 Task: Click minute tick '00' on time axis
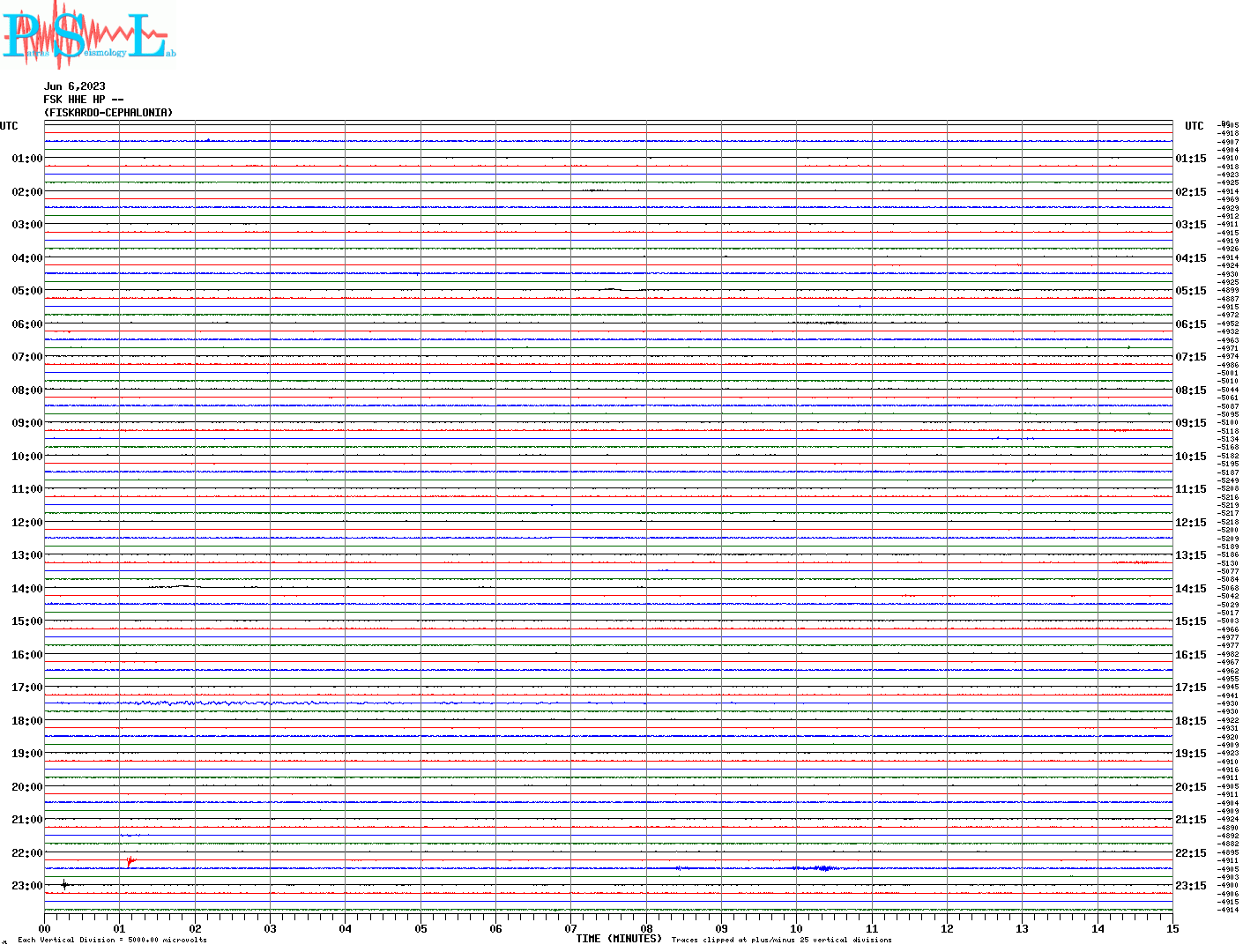tap(44, 928)
